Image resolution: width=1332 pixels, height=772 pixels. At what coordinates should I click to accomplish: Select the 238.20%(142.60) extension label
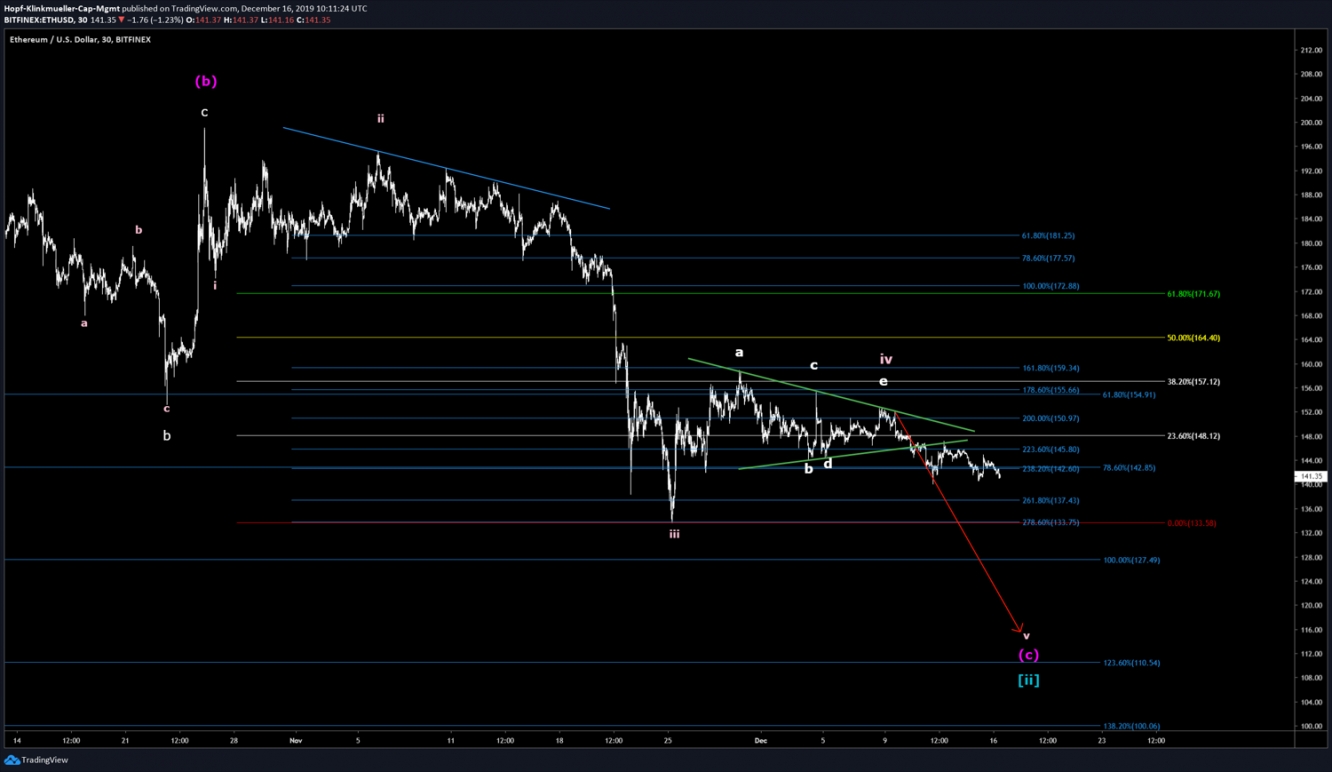pyautogui.click(x=1050, y=469)
